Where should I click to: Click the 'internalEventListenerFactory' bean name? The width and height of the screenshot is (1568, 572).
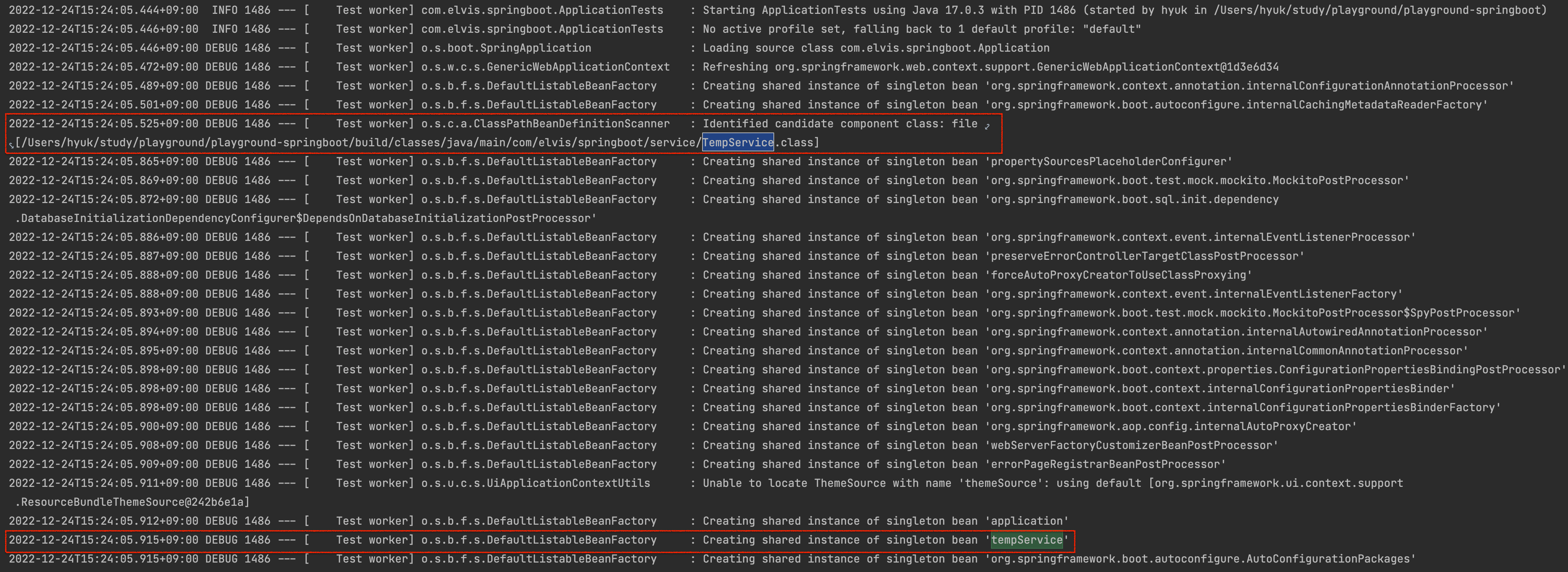coord(1305,294)
